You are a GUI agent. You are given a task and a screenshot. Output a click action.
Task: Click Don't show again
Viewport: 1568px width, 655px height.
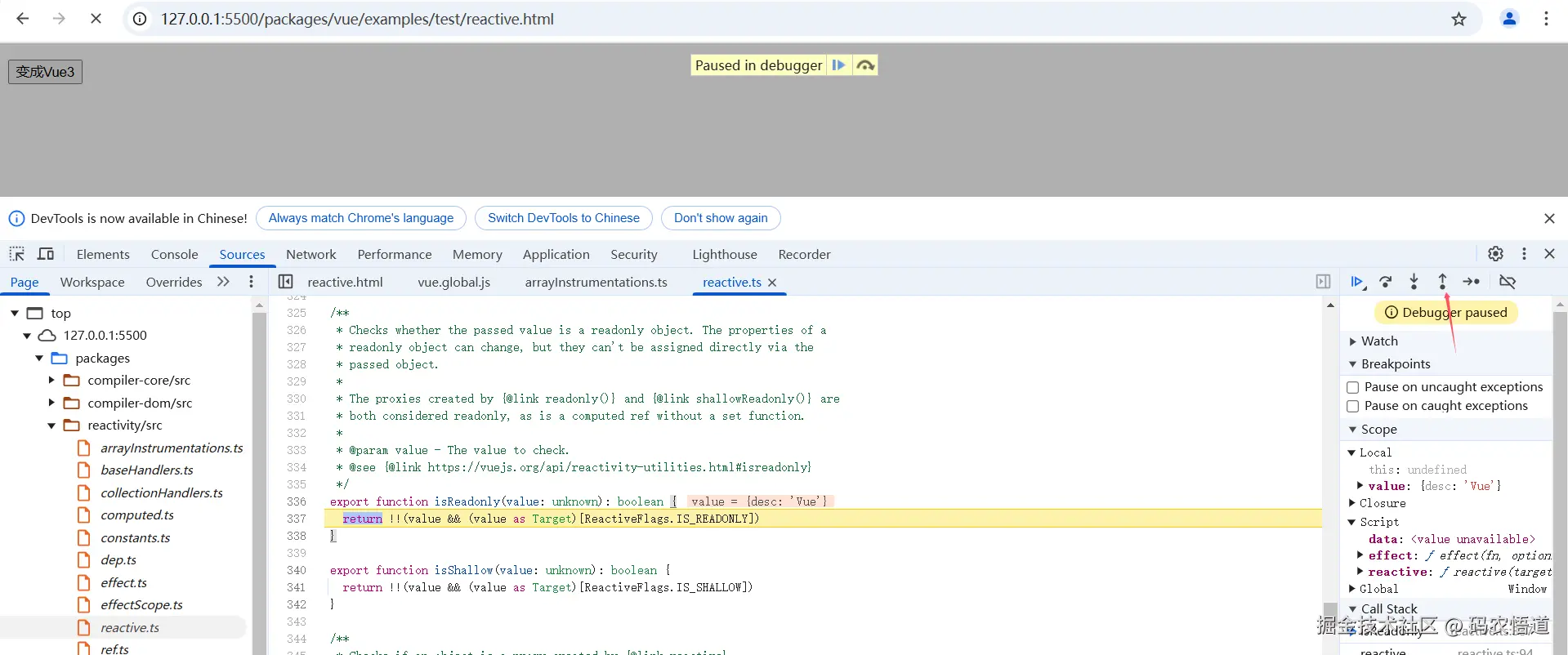pyautogui.click(x=721, y=218)
